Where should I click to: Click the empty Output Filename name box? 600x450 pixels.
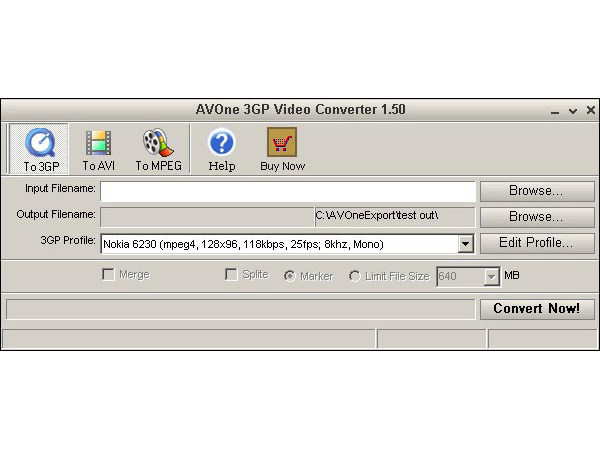tap(207, 217)
